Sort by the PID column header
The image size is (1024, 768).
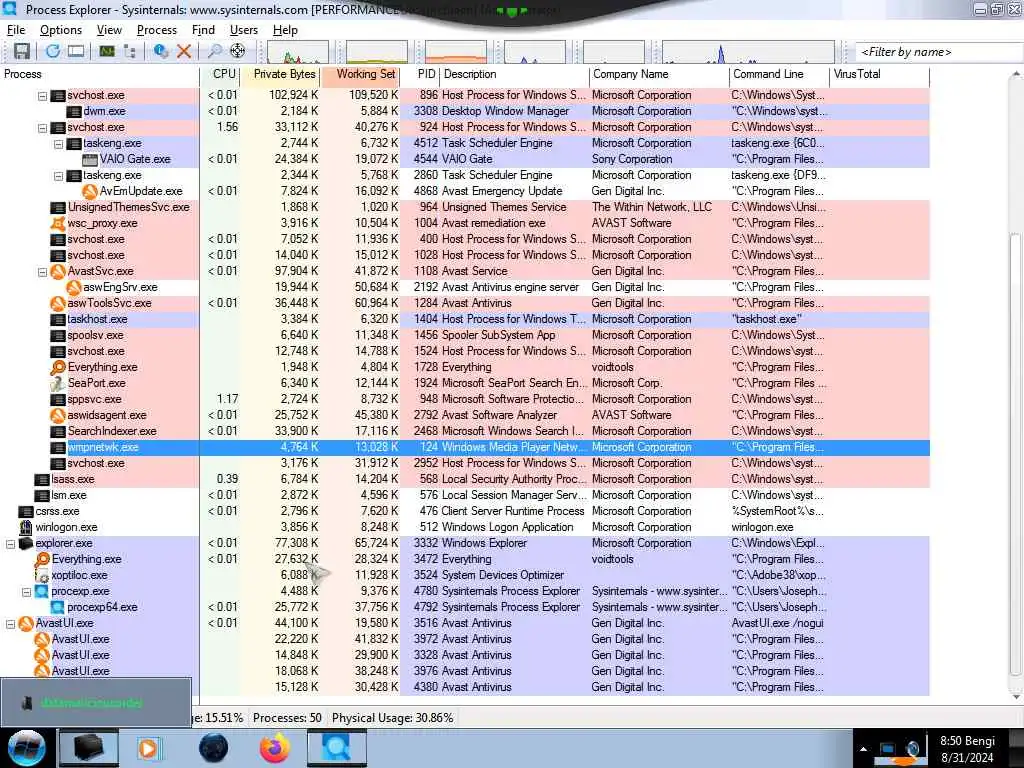pyautogui.click(x=420, y=74)
